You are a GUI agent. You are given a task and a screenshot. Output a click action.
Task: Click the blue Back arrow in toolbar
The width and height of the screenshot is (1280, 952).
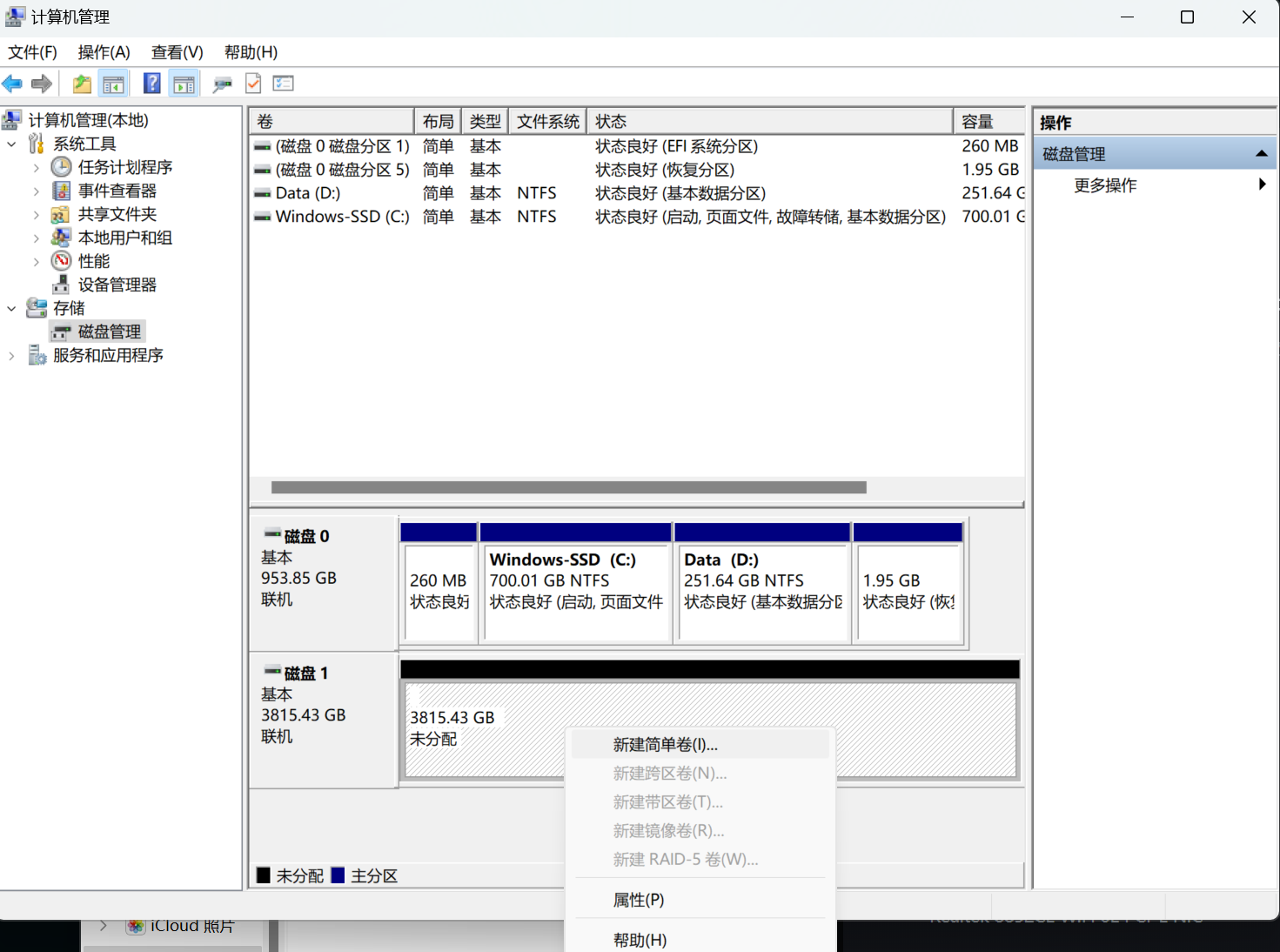[x=12, y=84]
